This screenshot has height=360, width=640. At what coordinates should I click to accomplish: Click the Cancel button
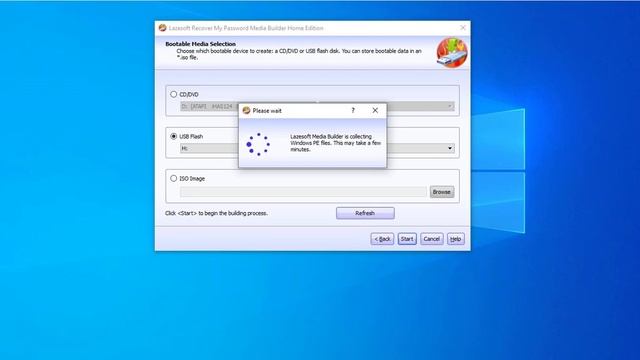point(431,239)
